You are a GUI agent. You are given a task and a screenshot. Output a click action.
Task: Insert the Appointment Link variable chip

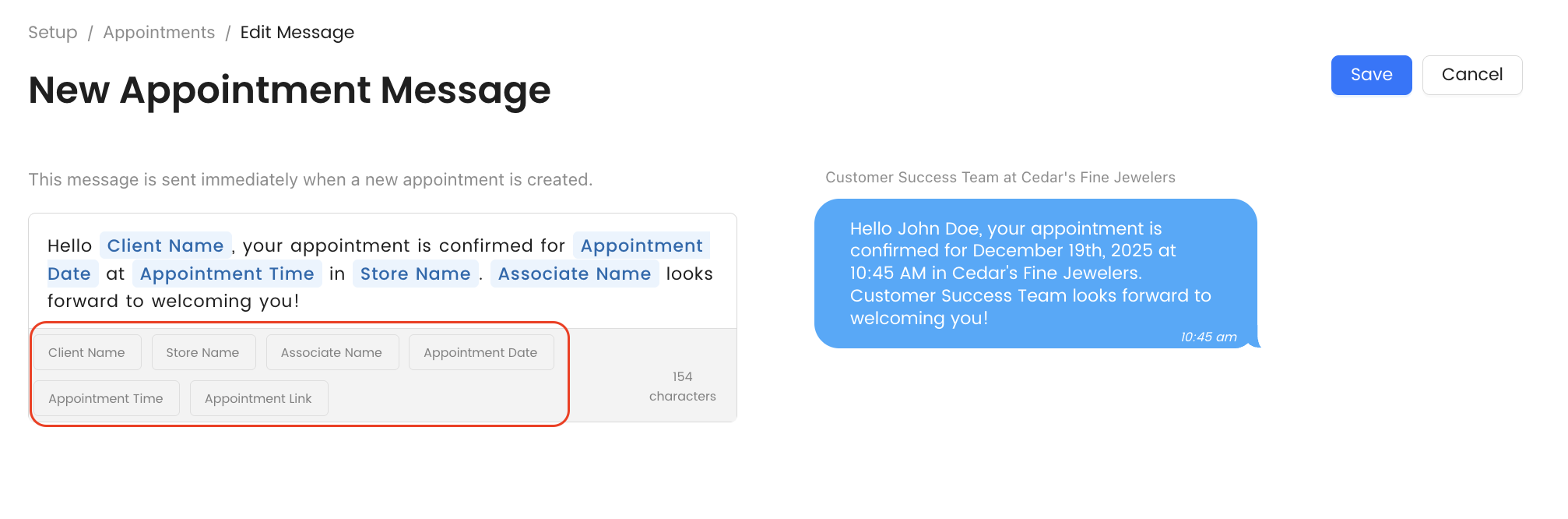pos(258,398)
